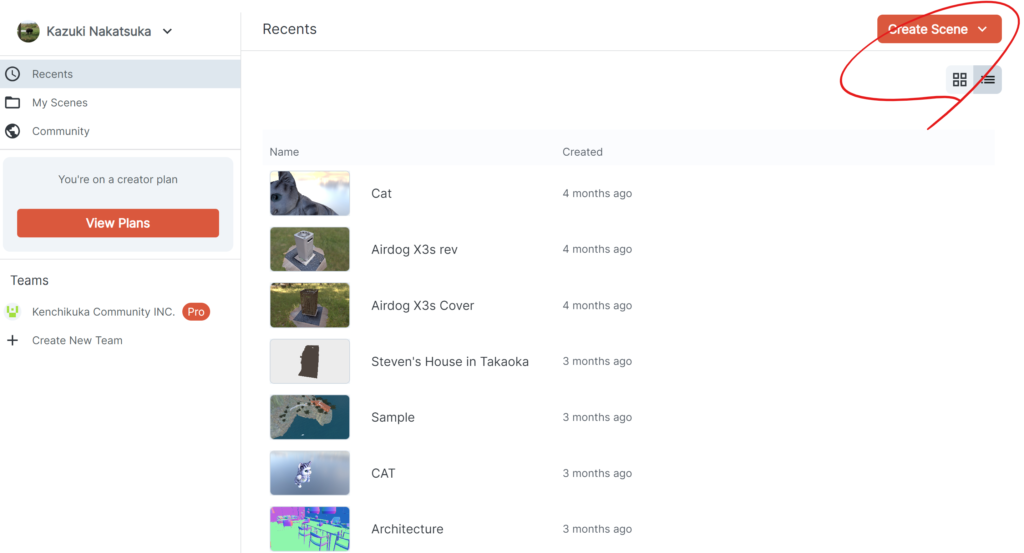Open the Architecture scene thumbnail
This screenshot has width=1024, height=553.
(310, 529)
